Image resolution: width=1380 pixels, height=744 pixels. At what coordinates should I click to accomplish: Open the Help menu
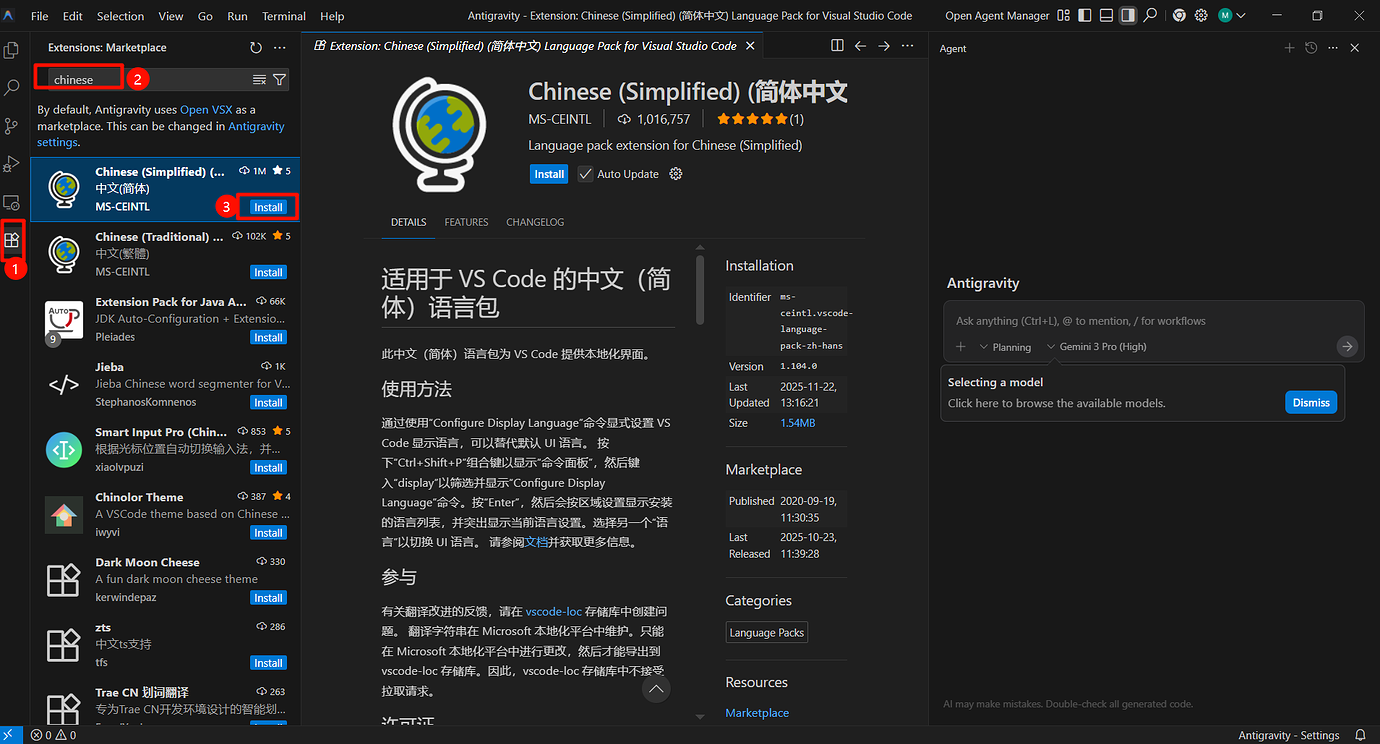point(332,16)
